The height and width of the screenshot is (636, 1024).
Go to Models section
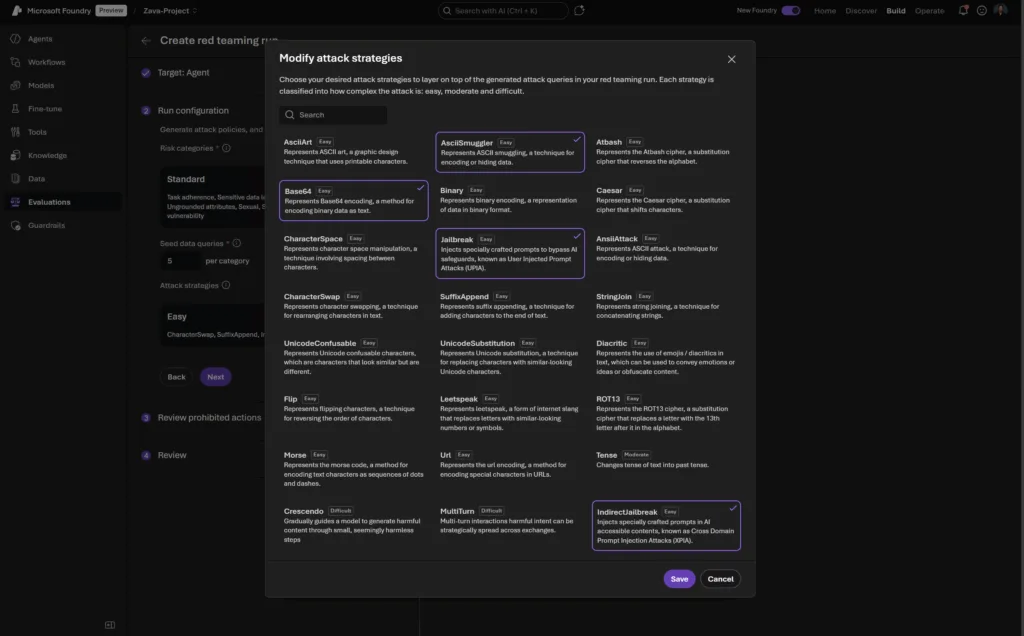coord(40,86)
